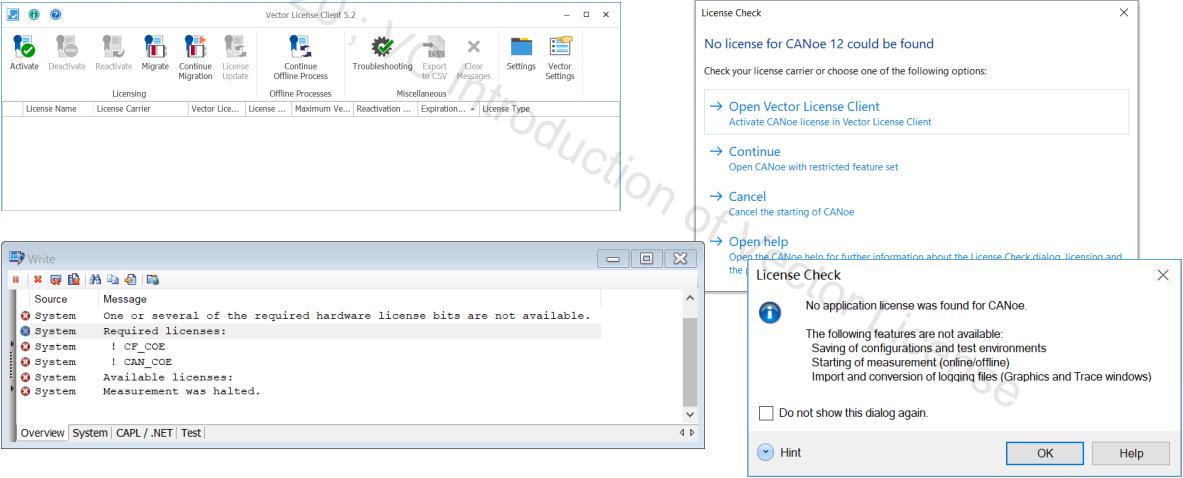Screen dimensions: 1183x478
Task: Expand the Hint section chevron
Action: (x=766, y=452)
